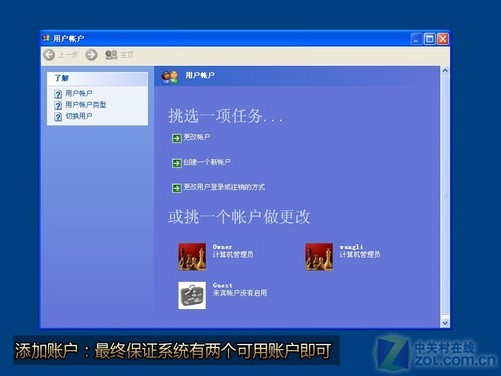The height and width of the screenshot is (376, 501).
Task: Open 用户帐户类型 help topic link
Action: [85, 105]
